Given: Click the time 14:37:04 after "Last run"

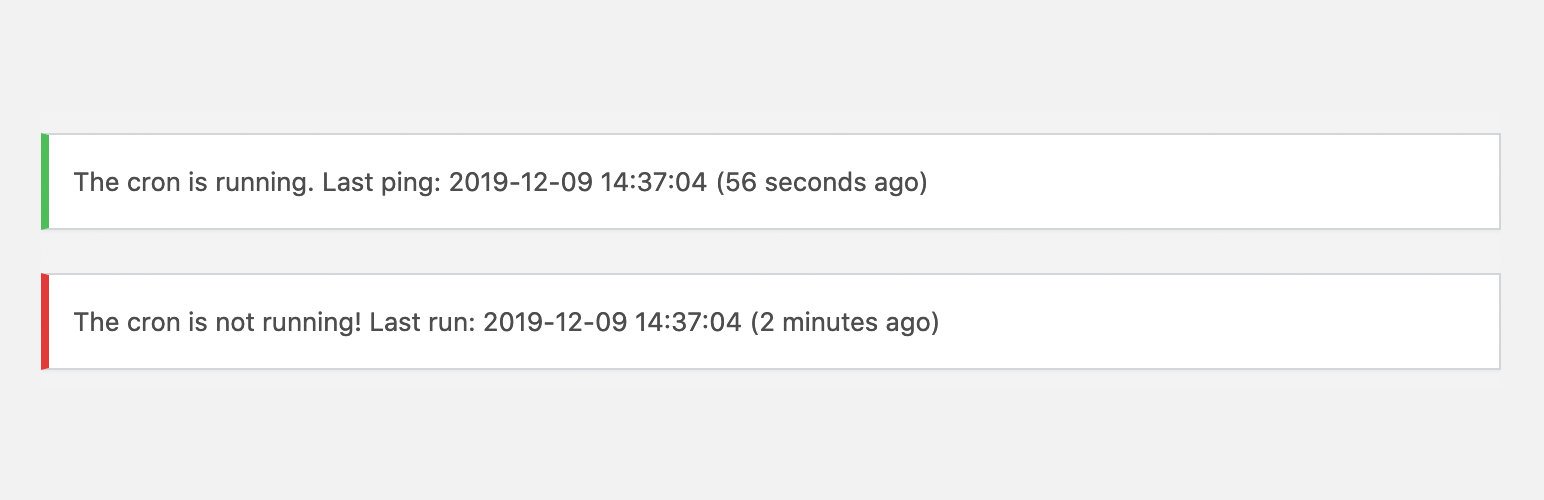Looking at the screenshot, I should [x=687, y=323].
